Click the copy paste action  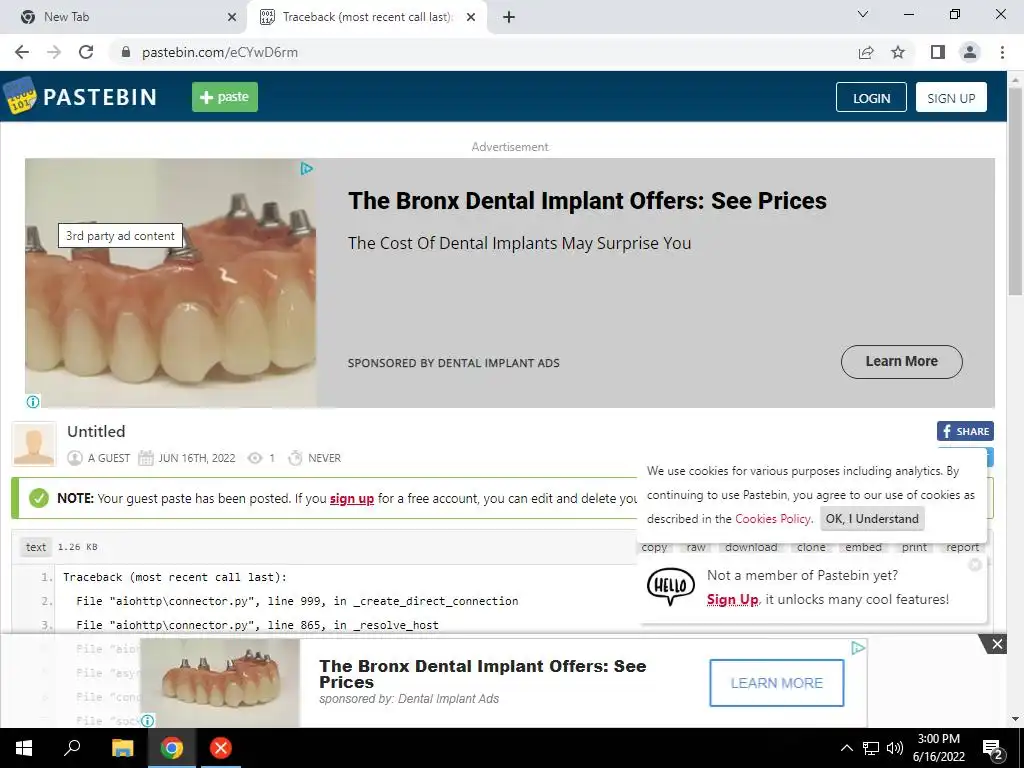click(x=654, y=547)
